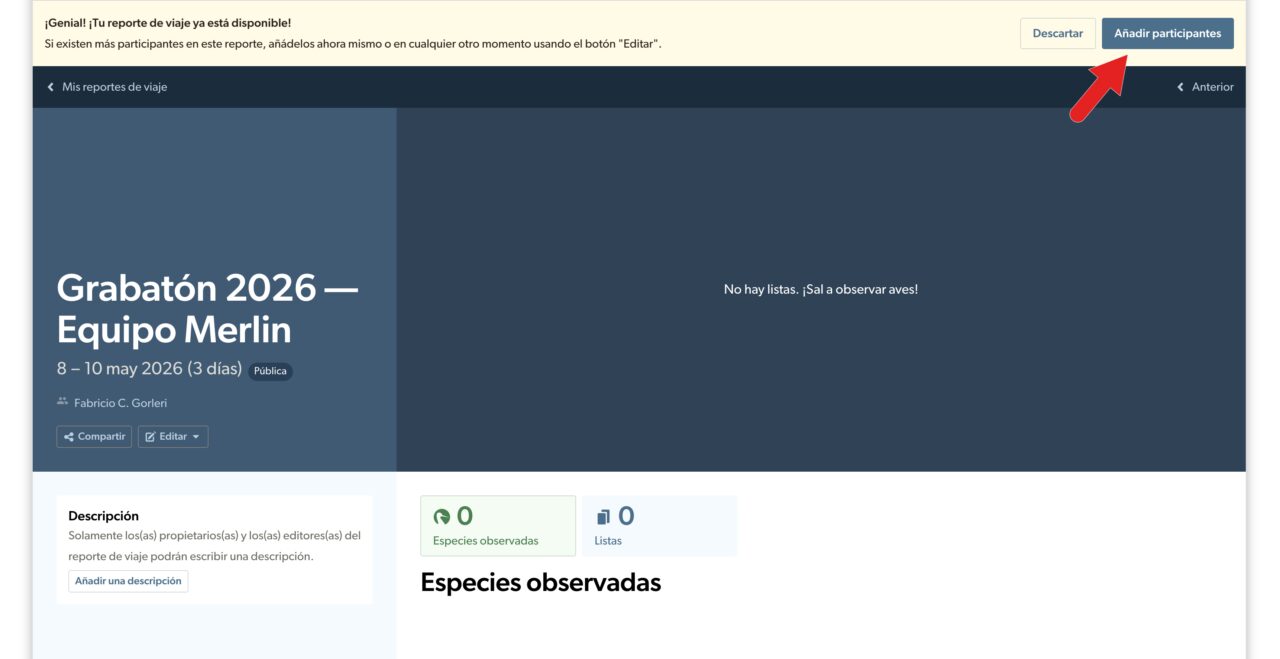1280x659 pixels.
Task: Click the empty map area saying No hay listas
Action: point(820,289)
